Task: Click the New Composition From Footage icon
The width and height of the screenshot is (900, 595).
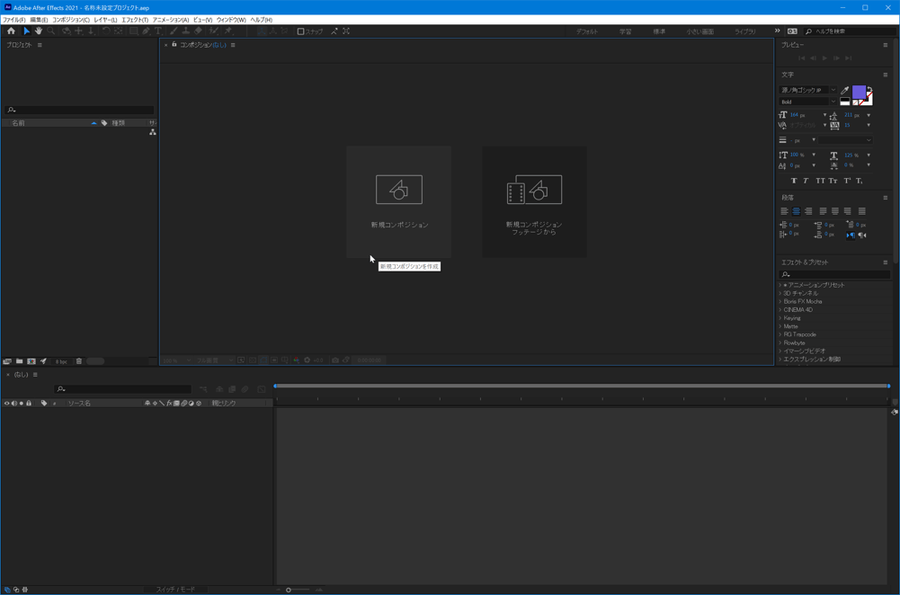Action: (x=534, y=190)
